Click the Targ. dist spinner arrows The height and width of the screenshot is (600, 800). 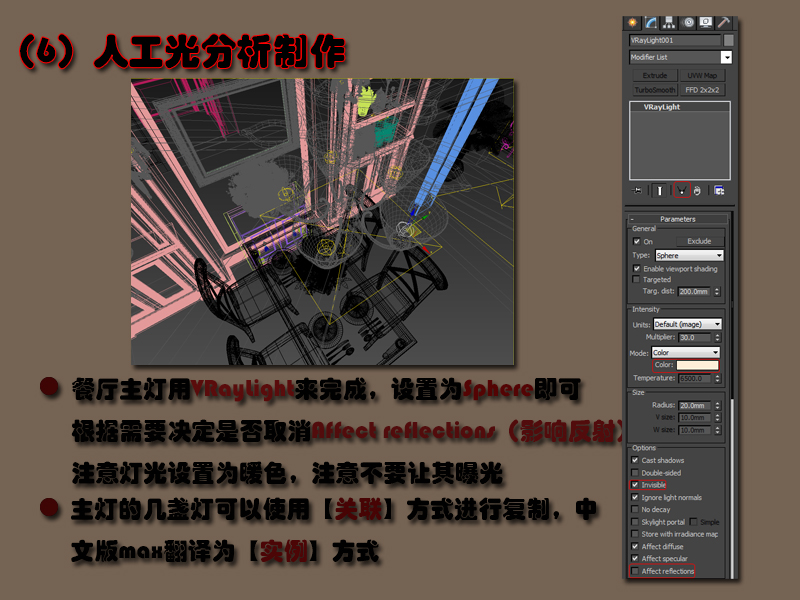[x=717, y=291]
